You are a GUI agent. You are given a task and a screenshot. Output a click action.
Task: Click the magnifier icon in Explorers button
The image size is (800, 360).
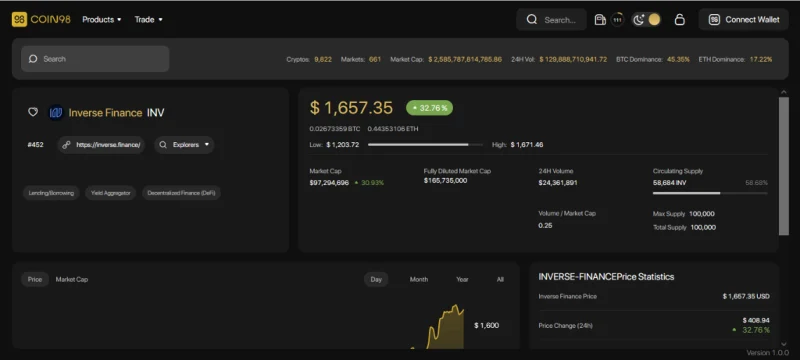coord(163,145)
